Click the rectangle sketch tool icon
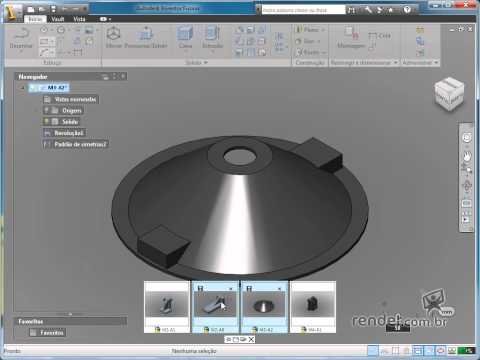480x360 pixels. (x=44, y=41)
